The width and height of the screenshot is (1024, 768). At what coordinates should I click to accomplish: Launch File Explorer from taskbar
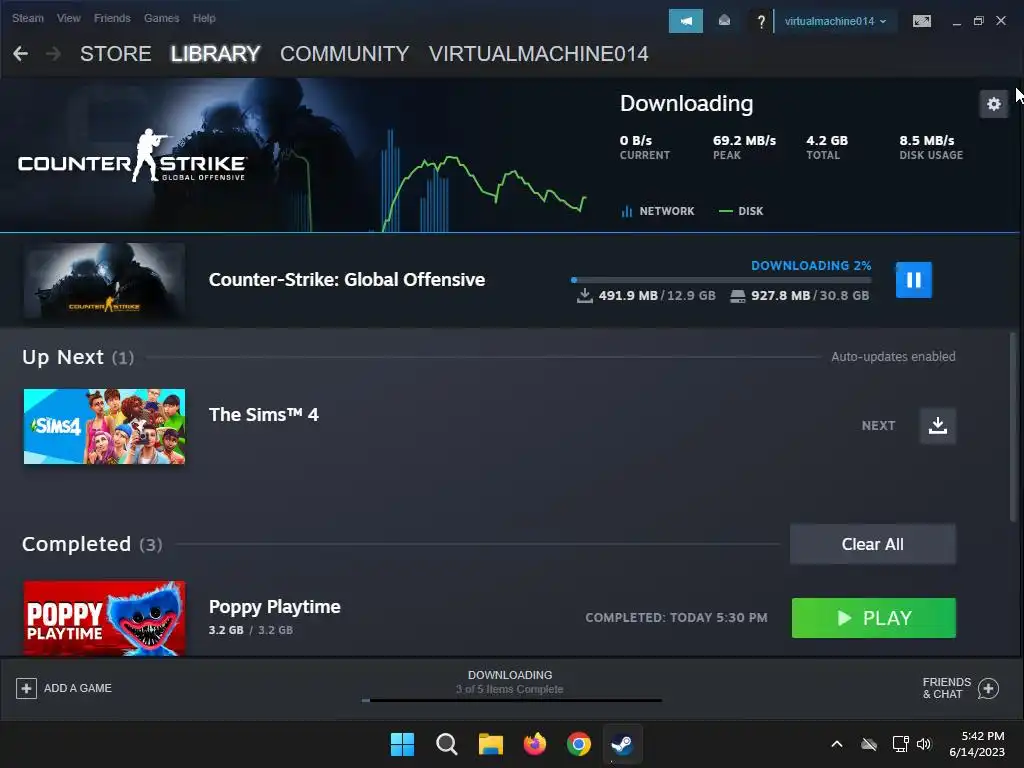pos(490,744)
